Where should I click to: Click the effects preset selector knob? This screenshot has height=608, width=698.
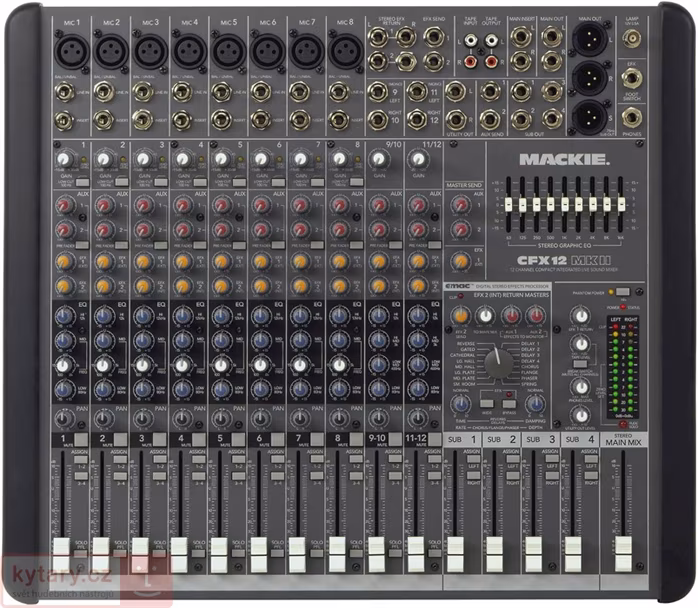click(x=499, y=364)
